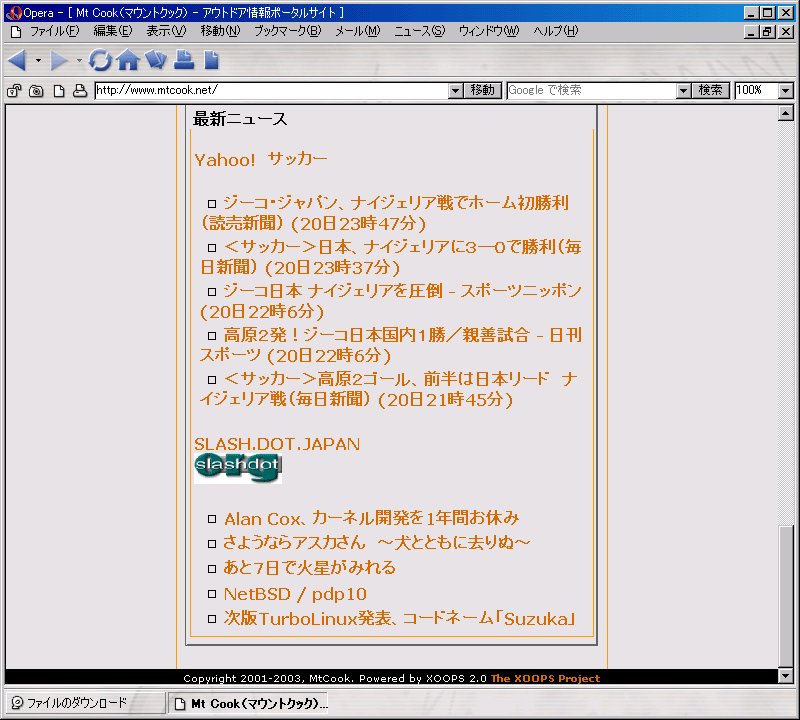Open あと7日で火星がみれる link
800x720 pixels.
tap(310, 568)
